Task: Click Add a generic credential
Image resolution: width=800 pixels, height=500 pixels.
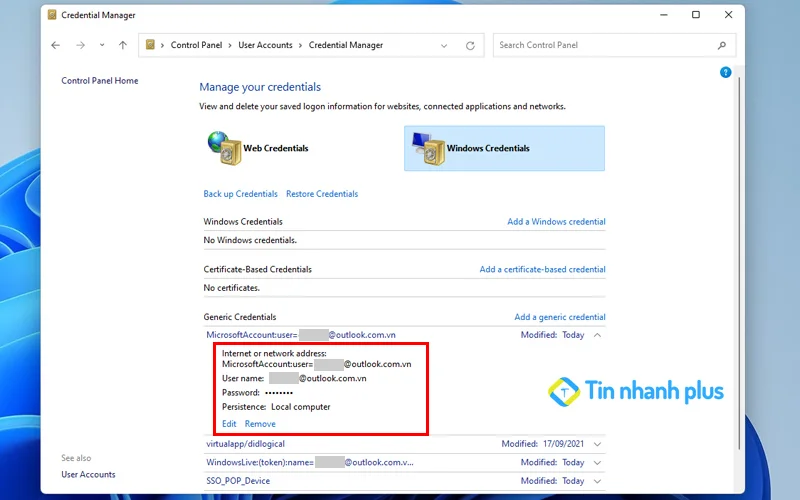Action: click(x=560, y=317)
